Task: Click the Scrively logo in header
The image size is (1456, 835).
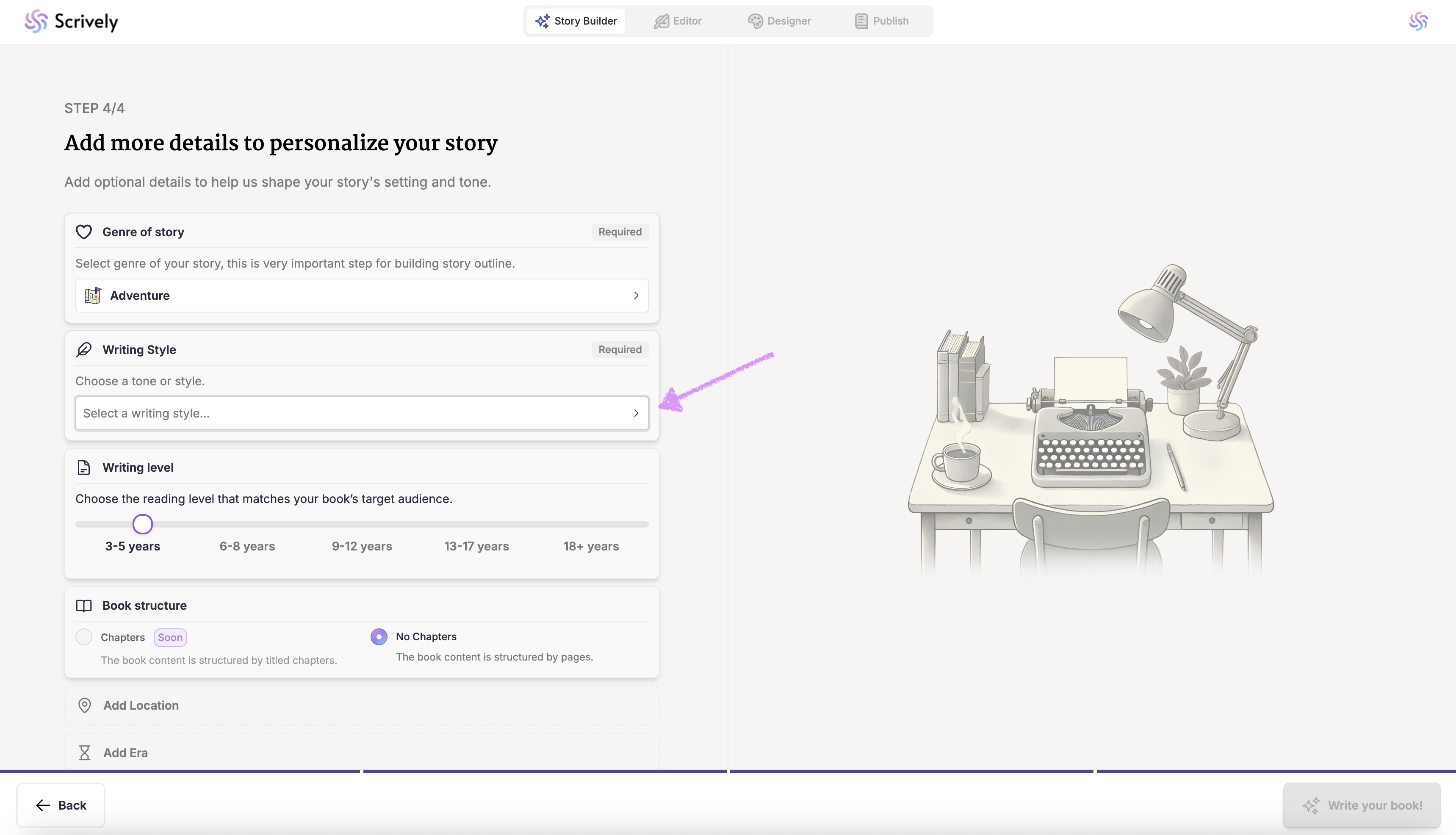Action: tap(71, 21)
